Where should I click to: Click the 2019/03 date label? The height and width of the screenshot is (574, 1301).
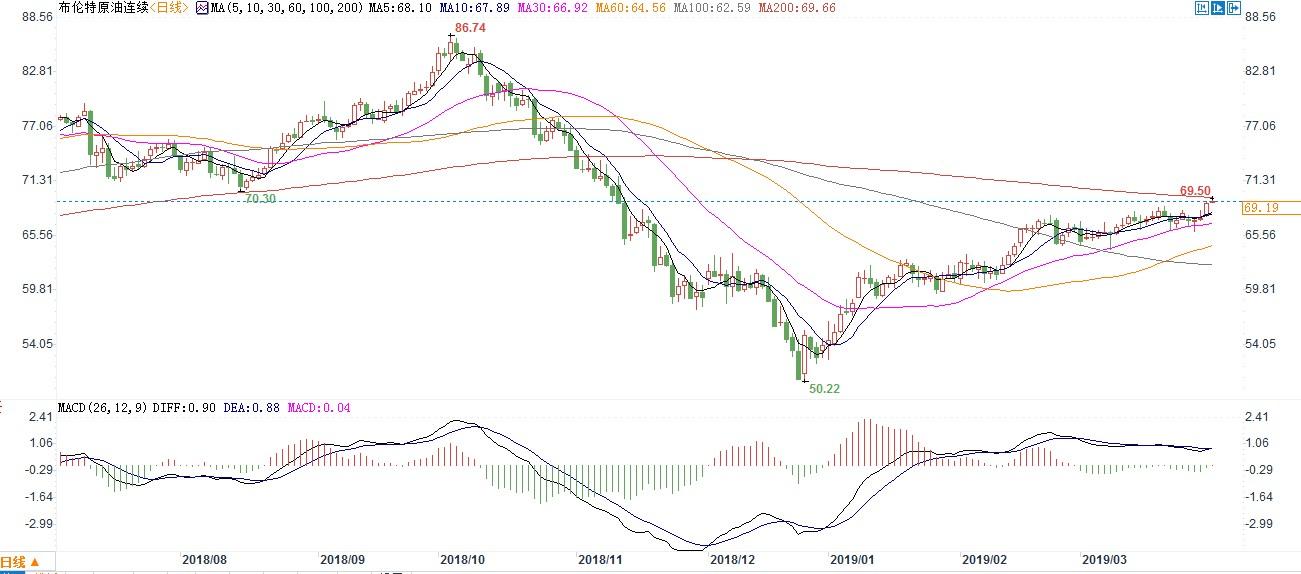(1106, 561)
